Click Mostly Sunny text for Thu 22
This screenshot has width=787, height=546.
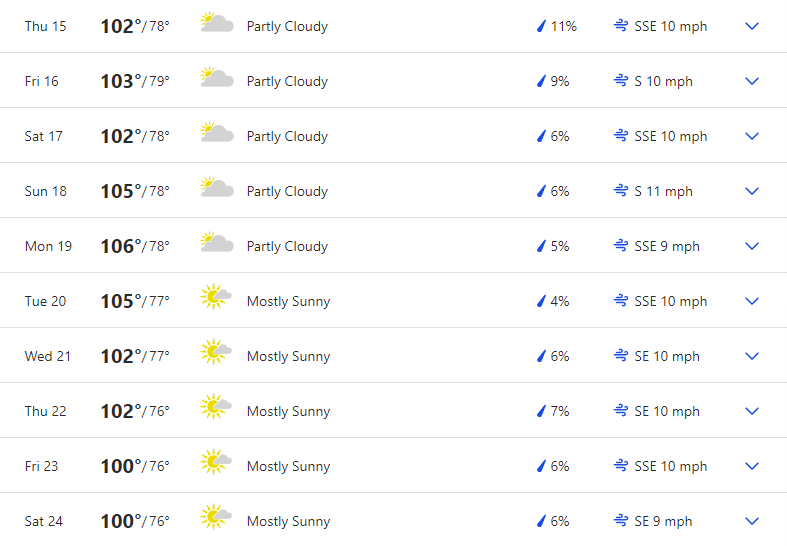coord(289,412)
